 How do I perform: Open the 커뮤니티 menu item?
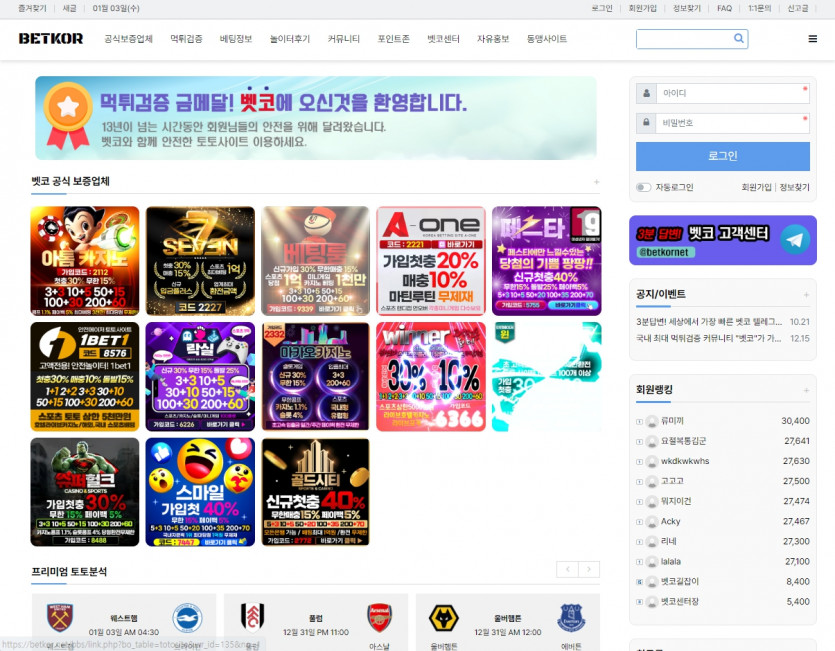(x=344, y=39)
